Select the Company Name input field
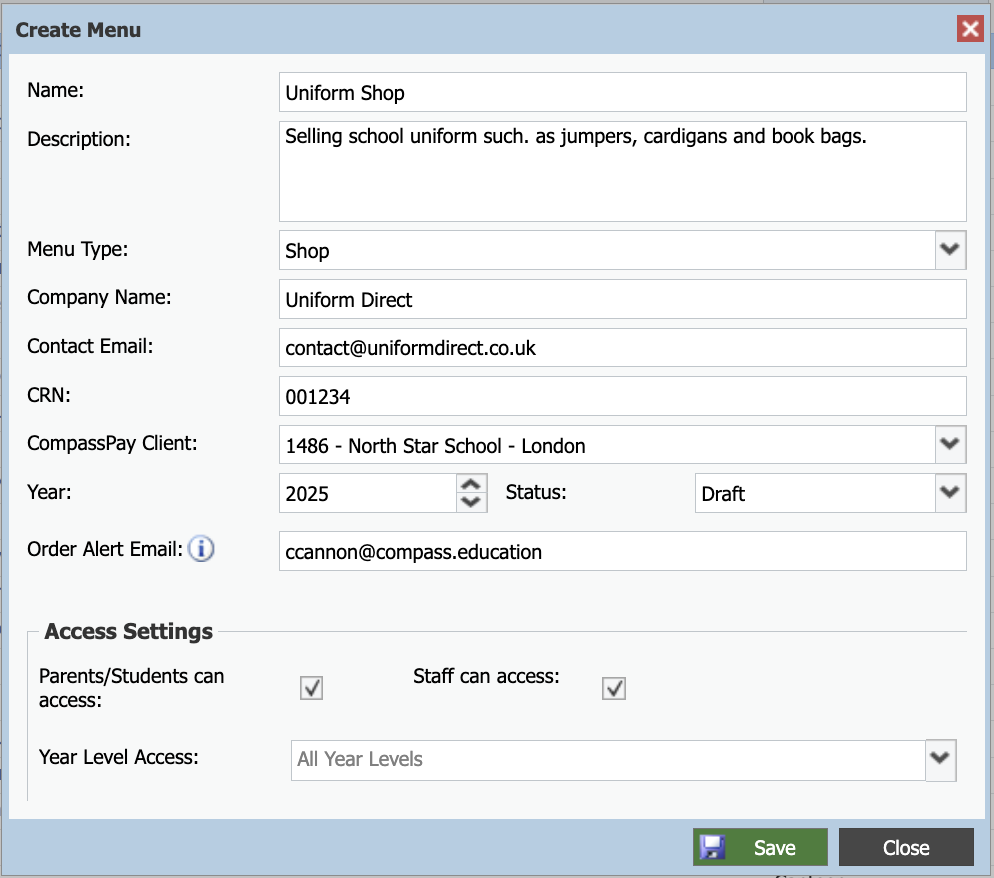 (623, 299)
